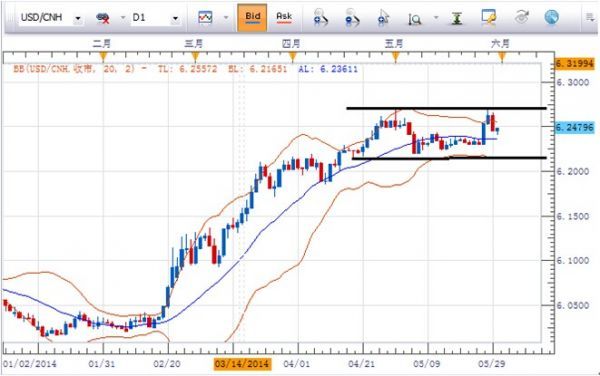Screen dimensions: 600x376
Task: Click the 6.1000 price axis label
Action: coord(572,261)
